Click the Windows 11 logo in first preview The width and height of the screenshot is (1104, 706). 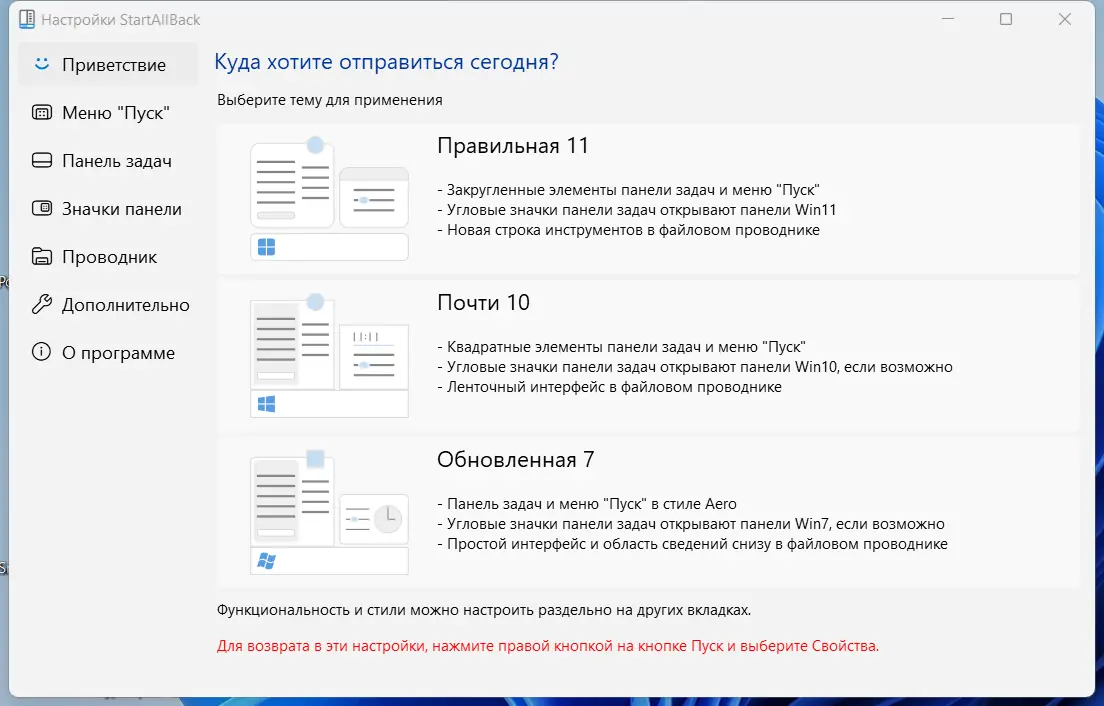pos(267,247)
